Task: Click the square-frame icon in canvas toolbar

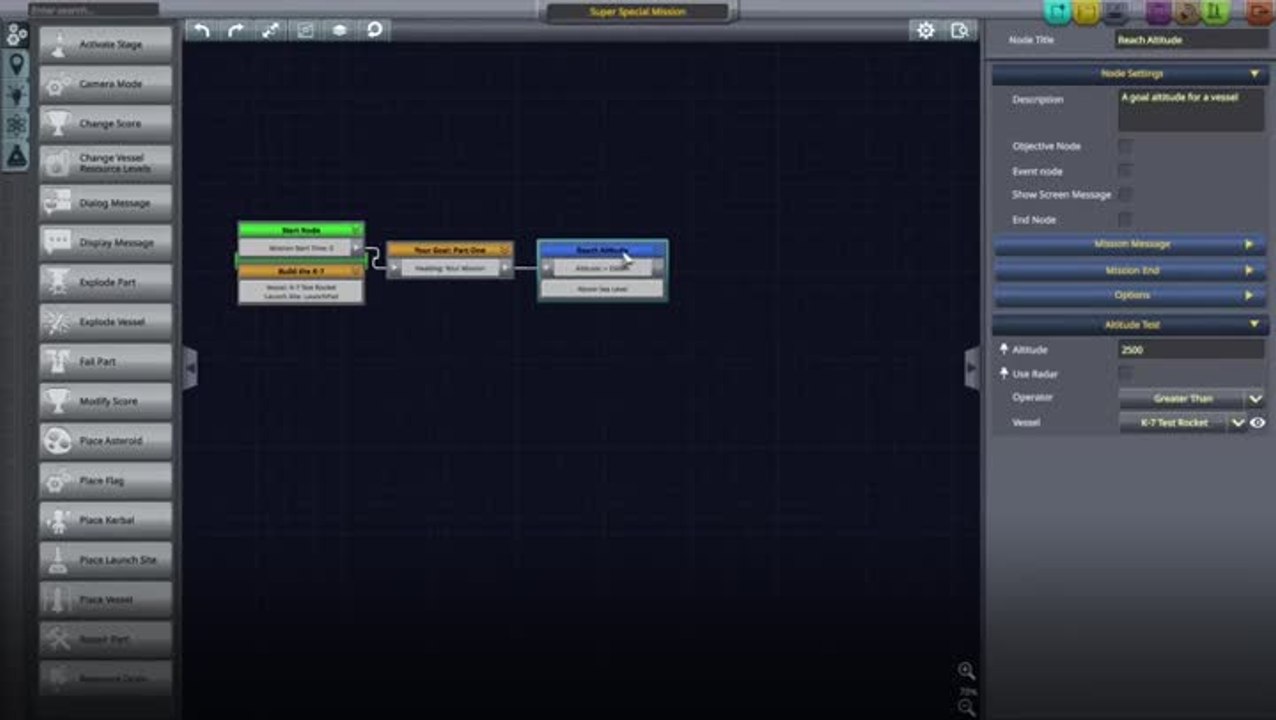Action: pos(305,30)
